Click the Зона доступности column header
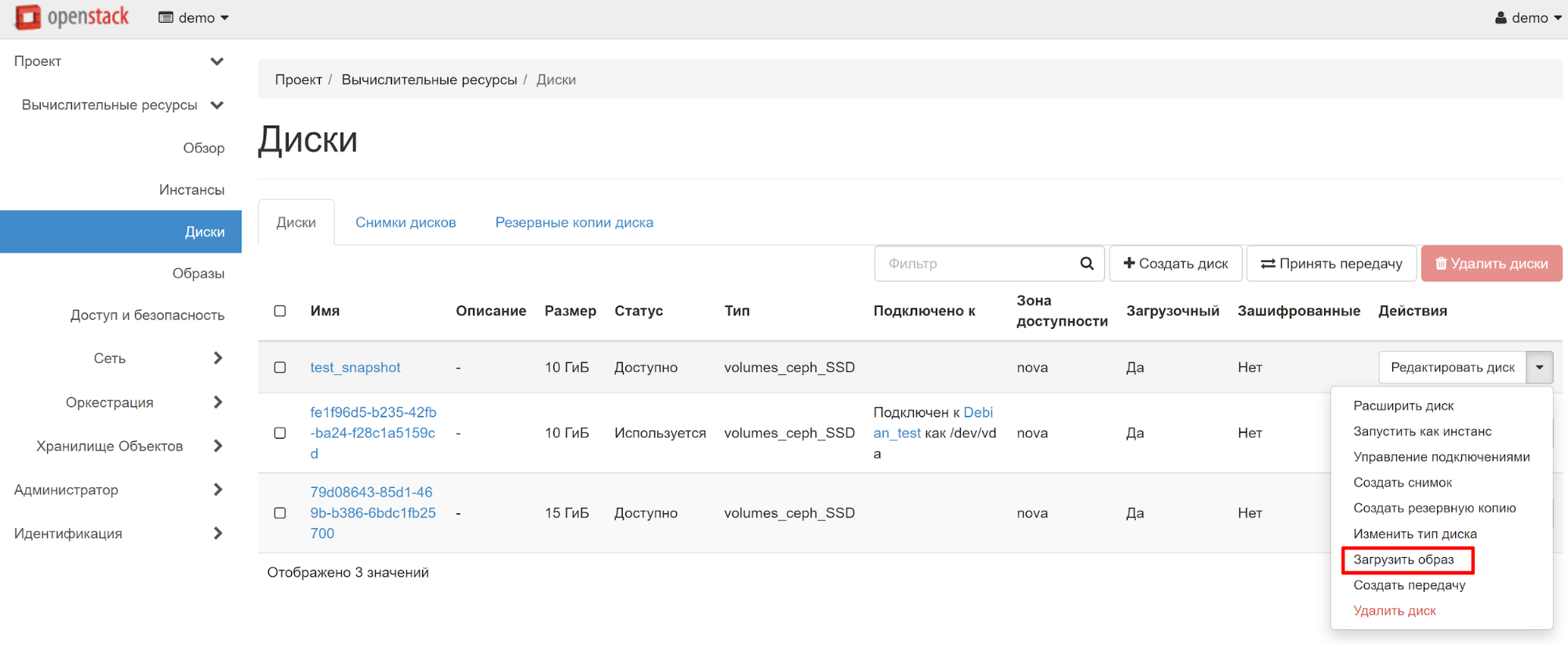The image size is (1568, 645). pyautogui.click(x=1062, y=311)
